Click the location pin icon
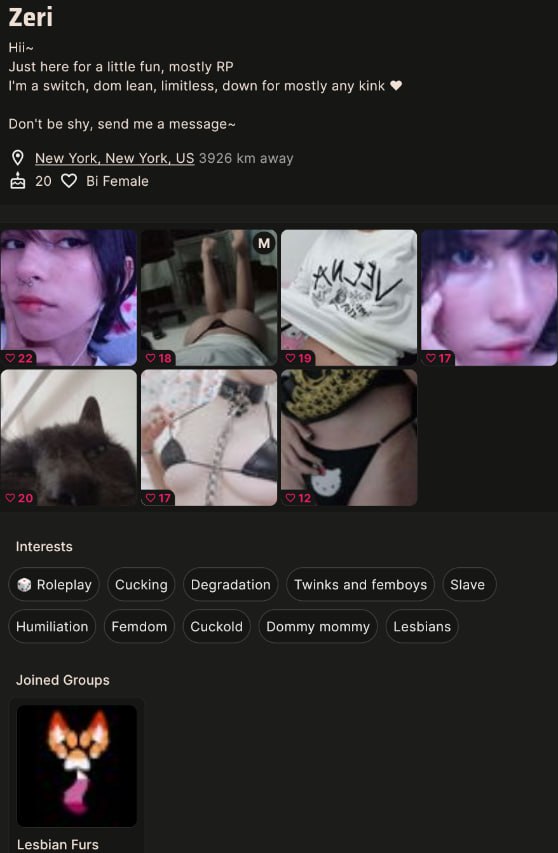Viewport: 558px width, 853px height. 18,158
